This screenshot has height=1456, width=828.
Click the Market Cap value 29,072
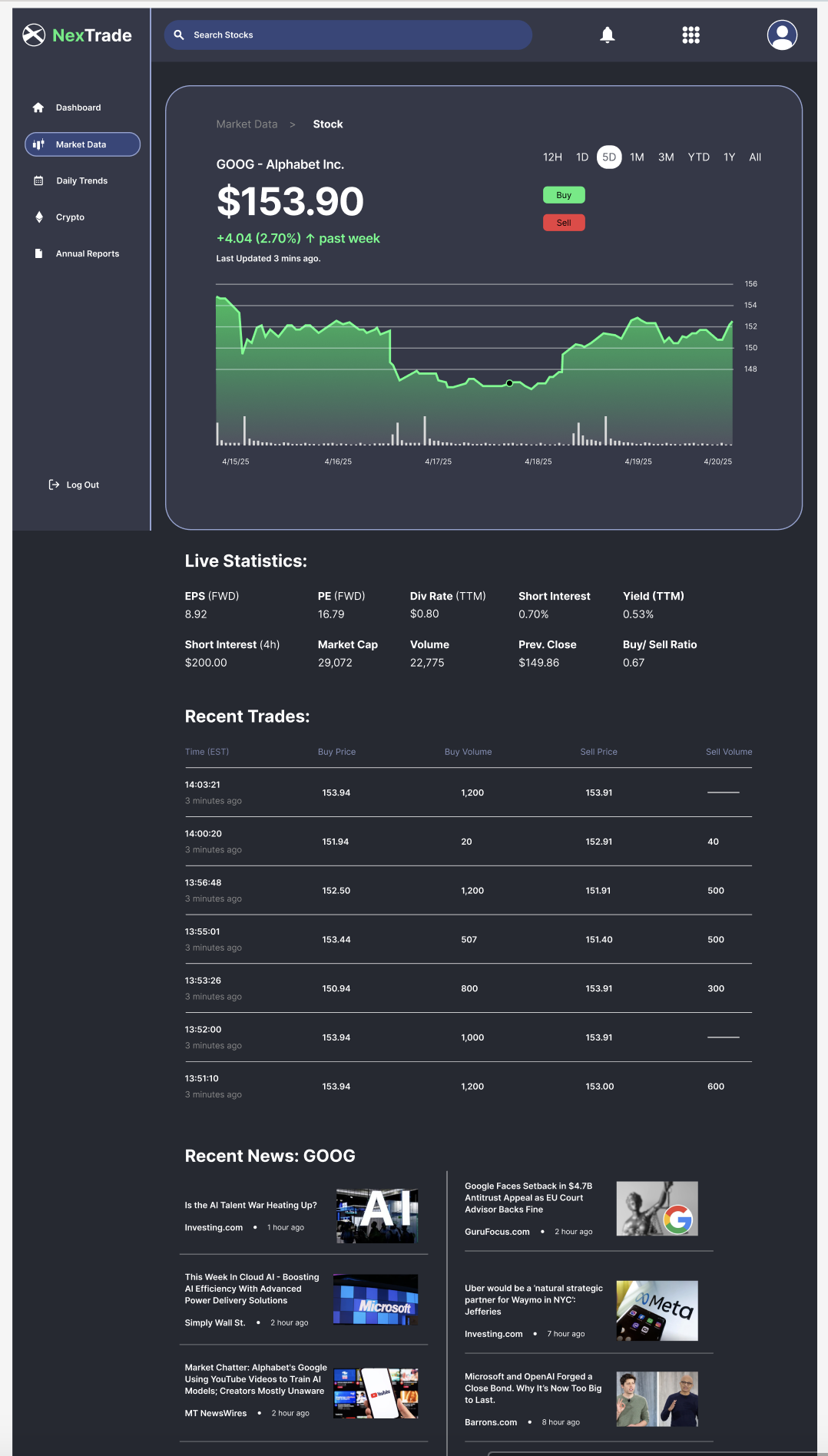335,663
